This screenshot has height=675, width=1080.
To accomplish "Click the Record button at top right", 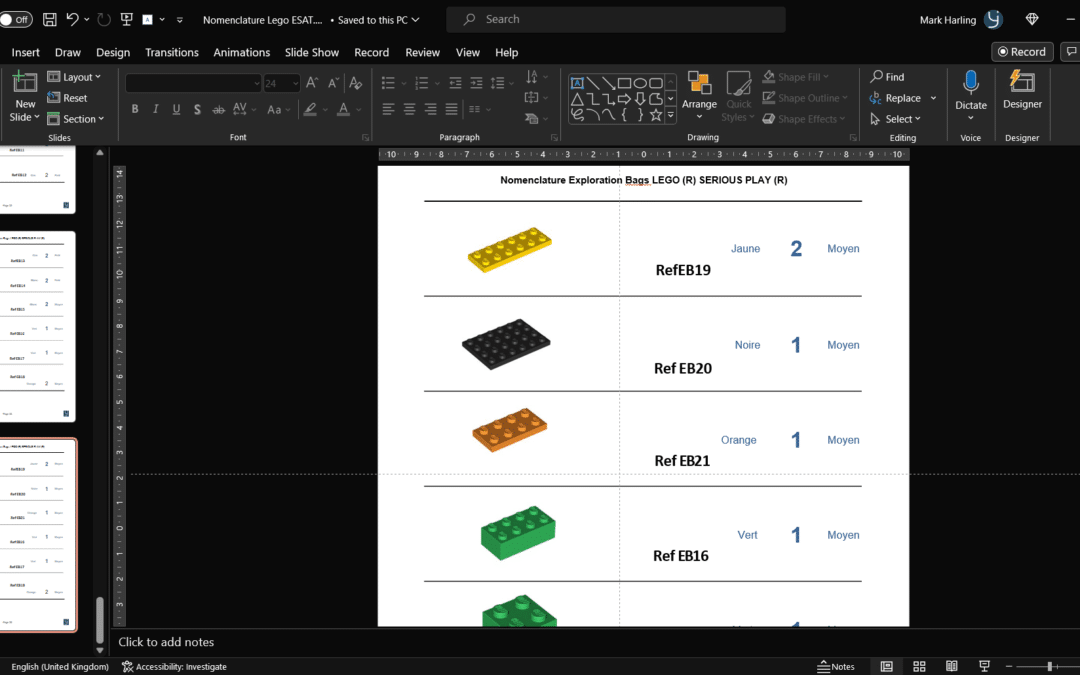I will [1020, 52].
